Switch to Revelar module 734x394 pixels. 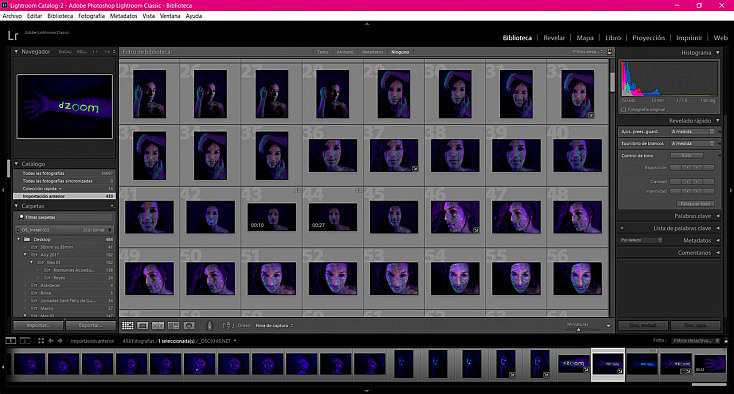tap(554, 38)
